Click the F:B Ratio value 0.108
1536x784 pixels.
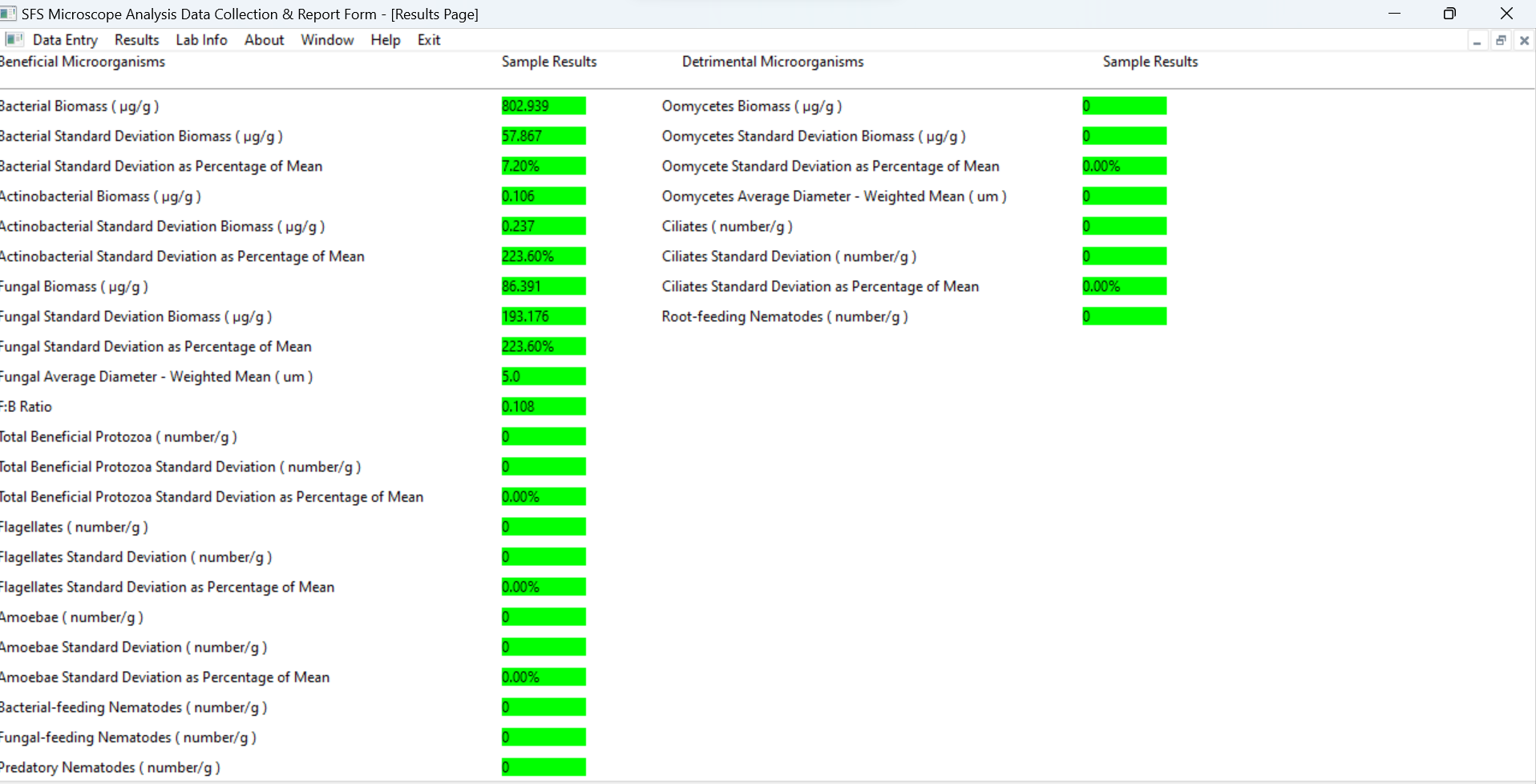coord(544,406)
